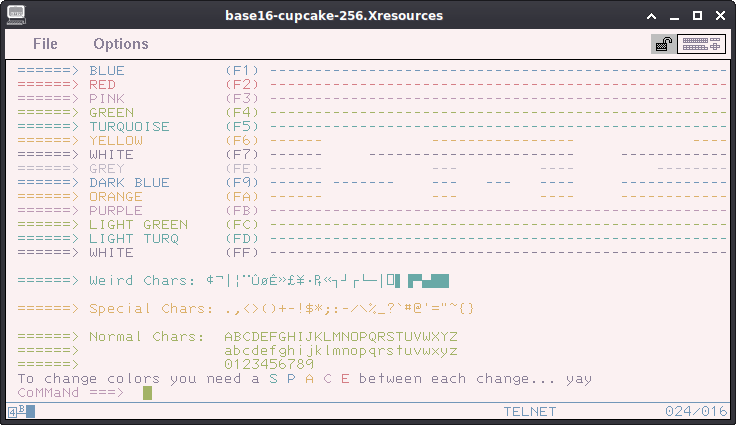
Task: Open the Options menu
Action: pyautogui.click(x=121, y=44)
